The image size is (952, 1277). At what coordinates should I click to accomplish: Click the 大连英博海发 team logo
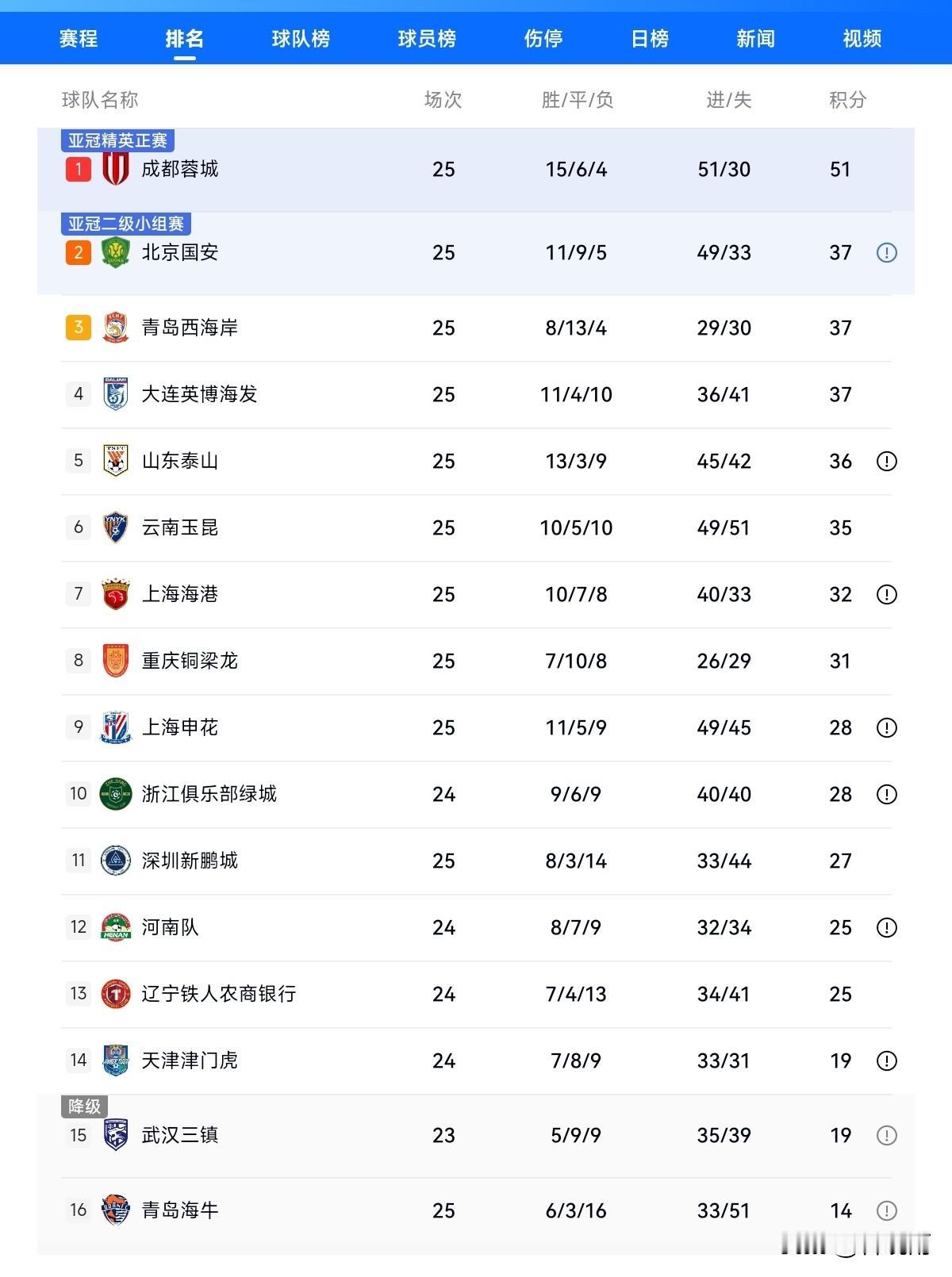(x=116, y=394)
